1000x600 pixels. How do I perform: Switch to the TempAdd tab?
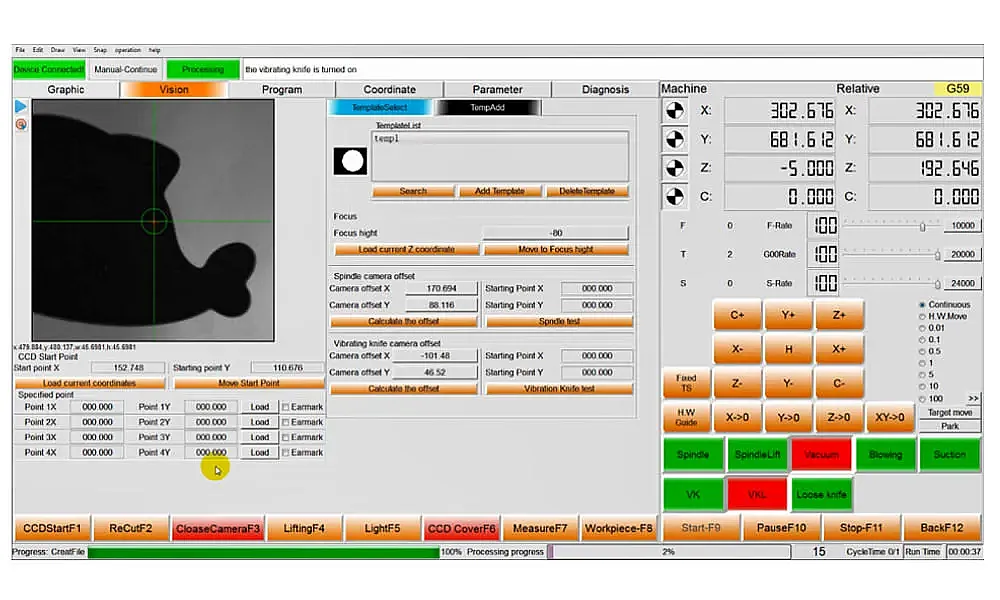[488, 108]
